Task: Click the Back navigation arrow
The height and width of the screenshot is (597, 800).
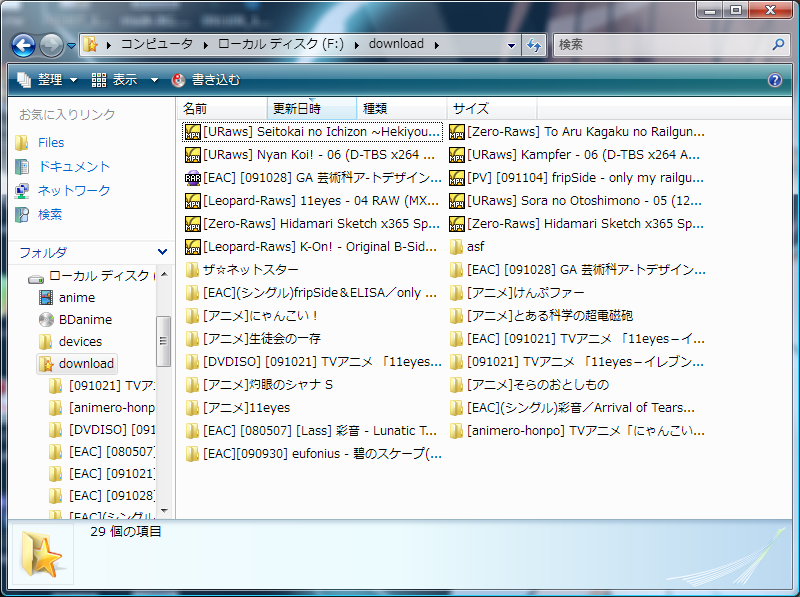Action: (23, 45)
